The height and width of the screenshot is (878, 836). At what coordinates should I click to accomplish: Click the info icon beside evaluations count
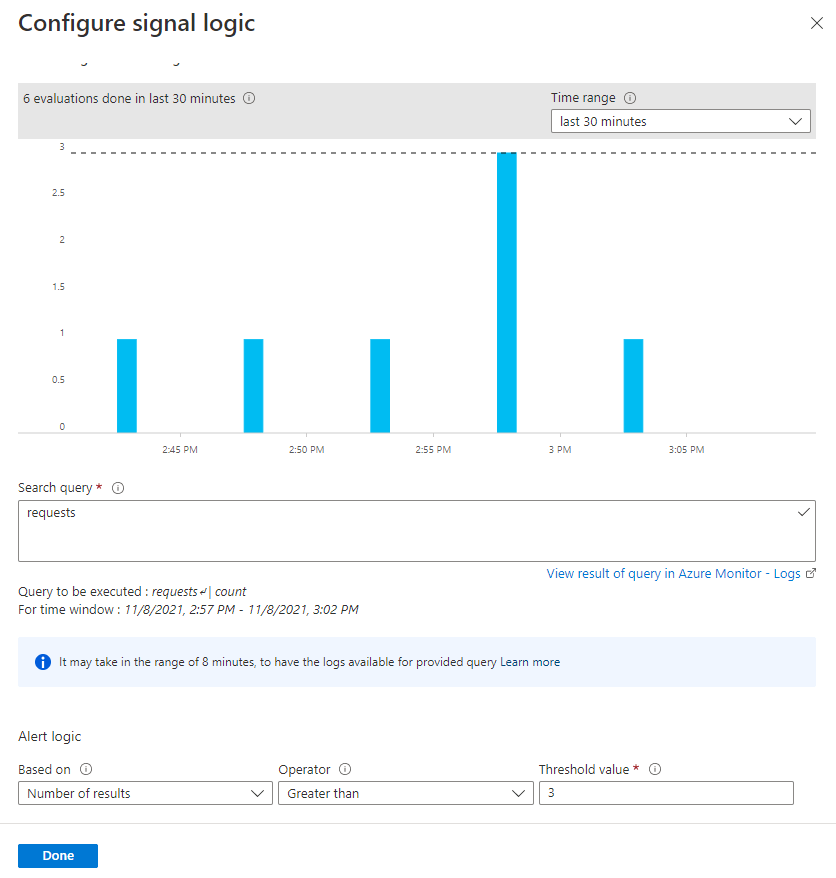249,99
